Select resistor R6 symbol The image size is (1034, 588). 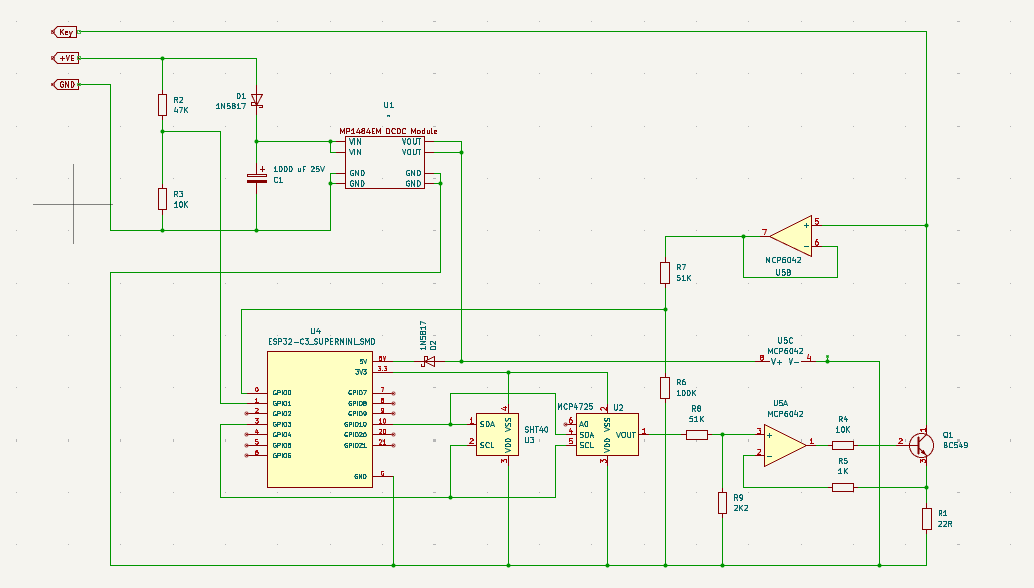pyautogui.click(x=665, y=388)
